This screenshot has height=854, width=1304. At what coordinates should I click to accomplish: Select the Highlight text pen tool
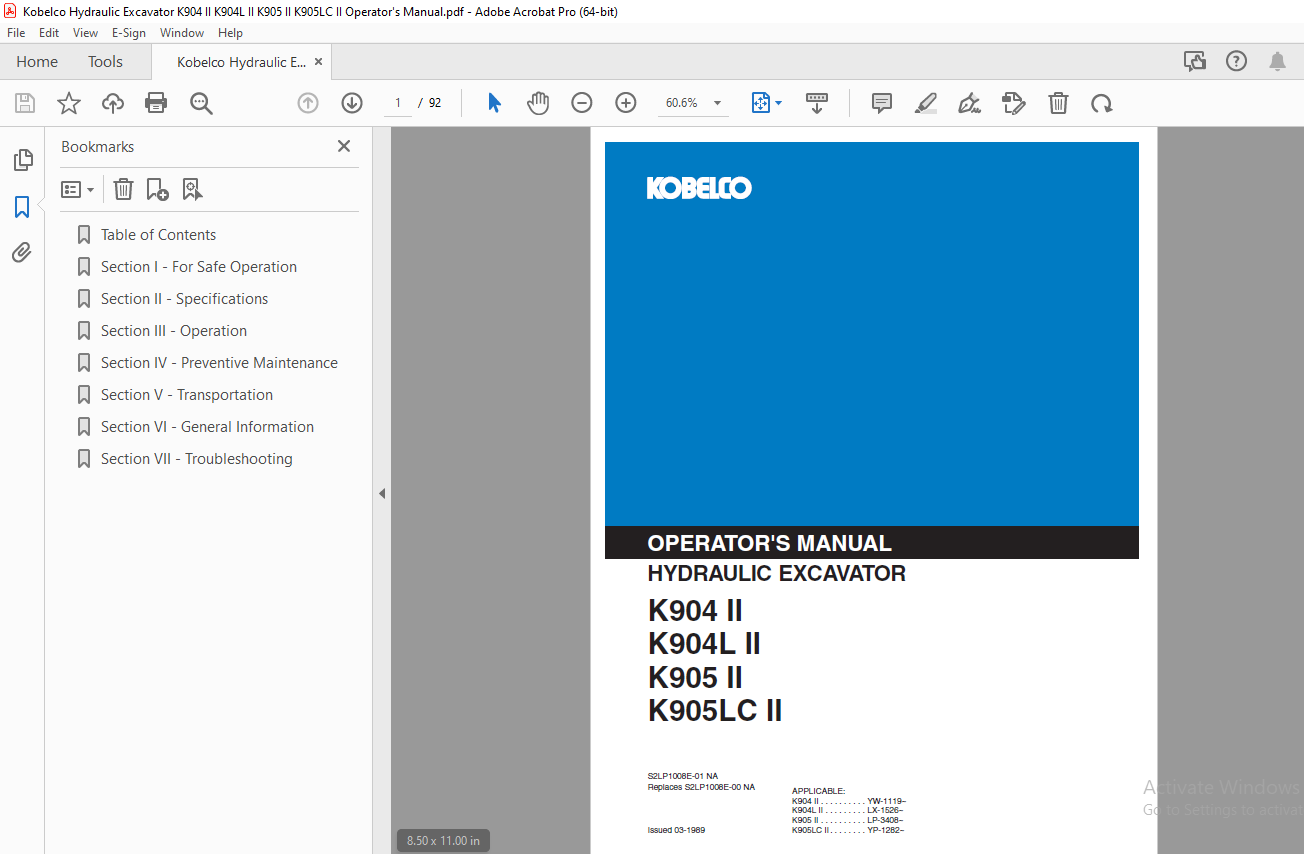point(926,103)
